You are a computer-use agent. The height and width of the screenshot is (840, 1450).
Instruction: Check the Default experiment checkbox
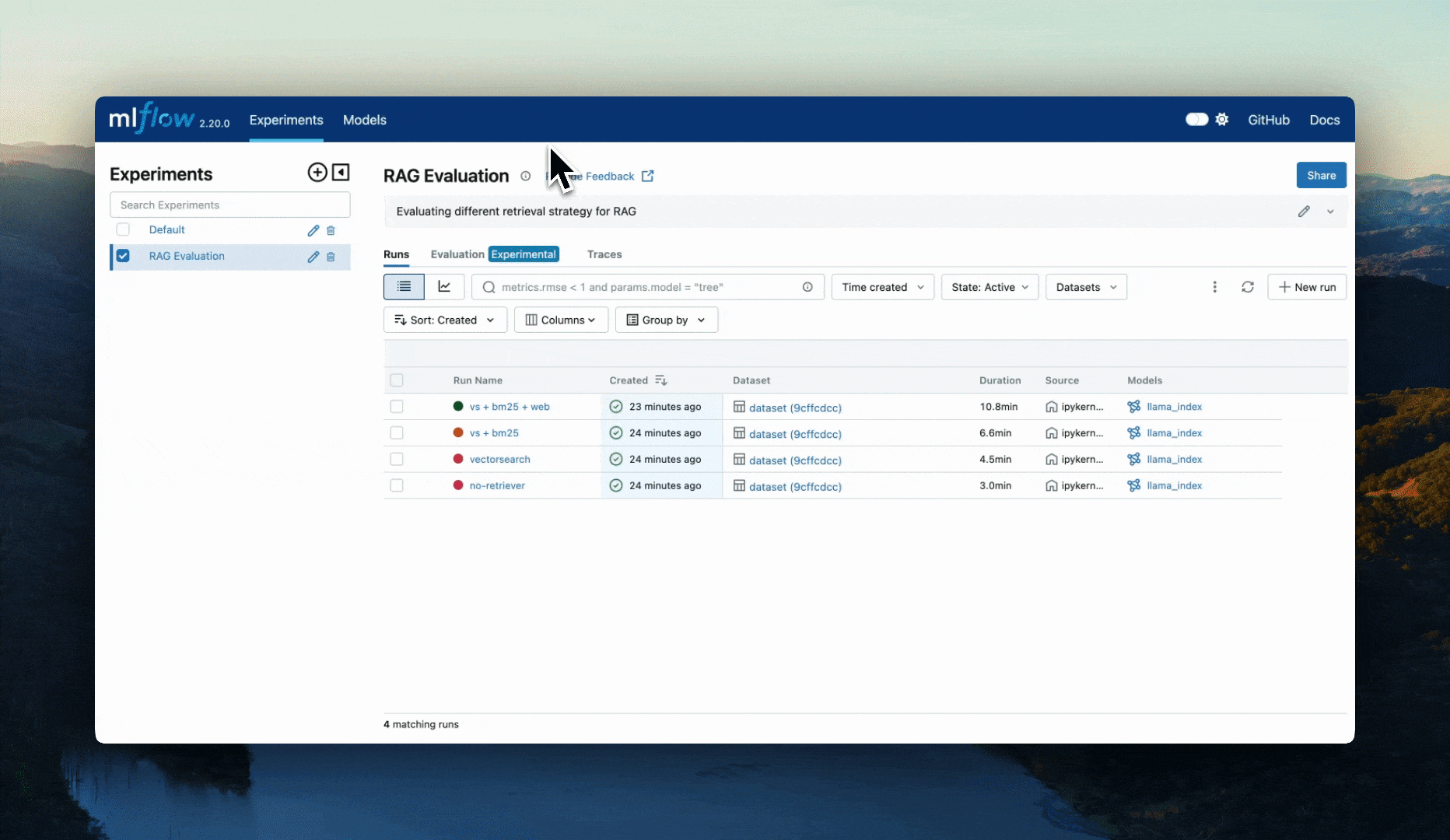(x=123, y=229)
